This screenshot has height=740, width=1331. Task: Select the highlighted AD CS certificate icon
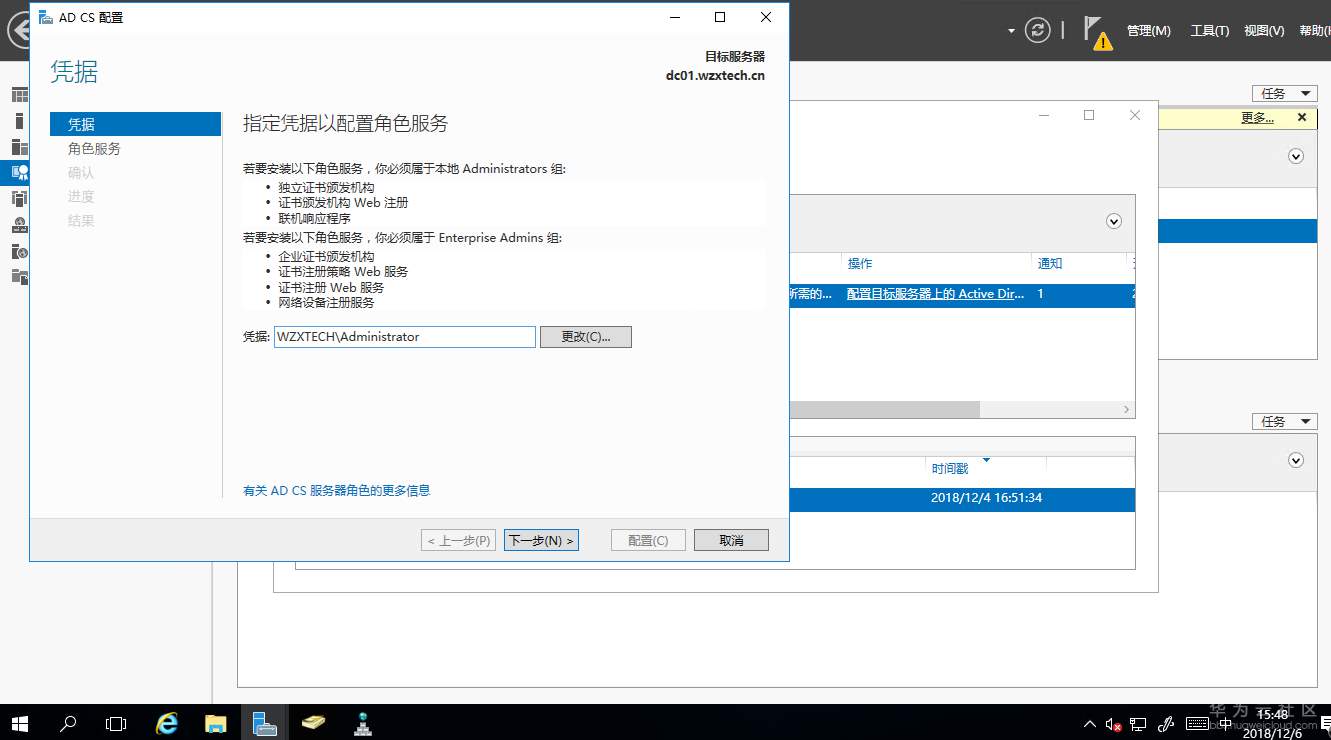point(20,171)
